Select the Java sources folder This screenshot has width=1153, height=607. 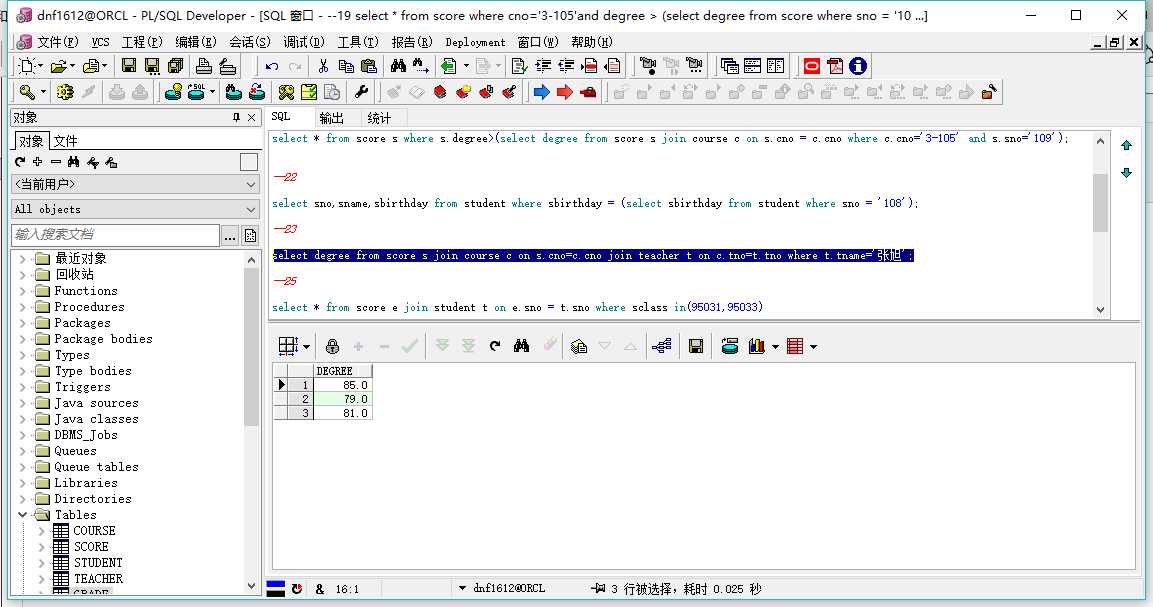96,403
